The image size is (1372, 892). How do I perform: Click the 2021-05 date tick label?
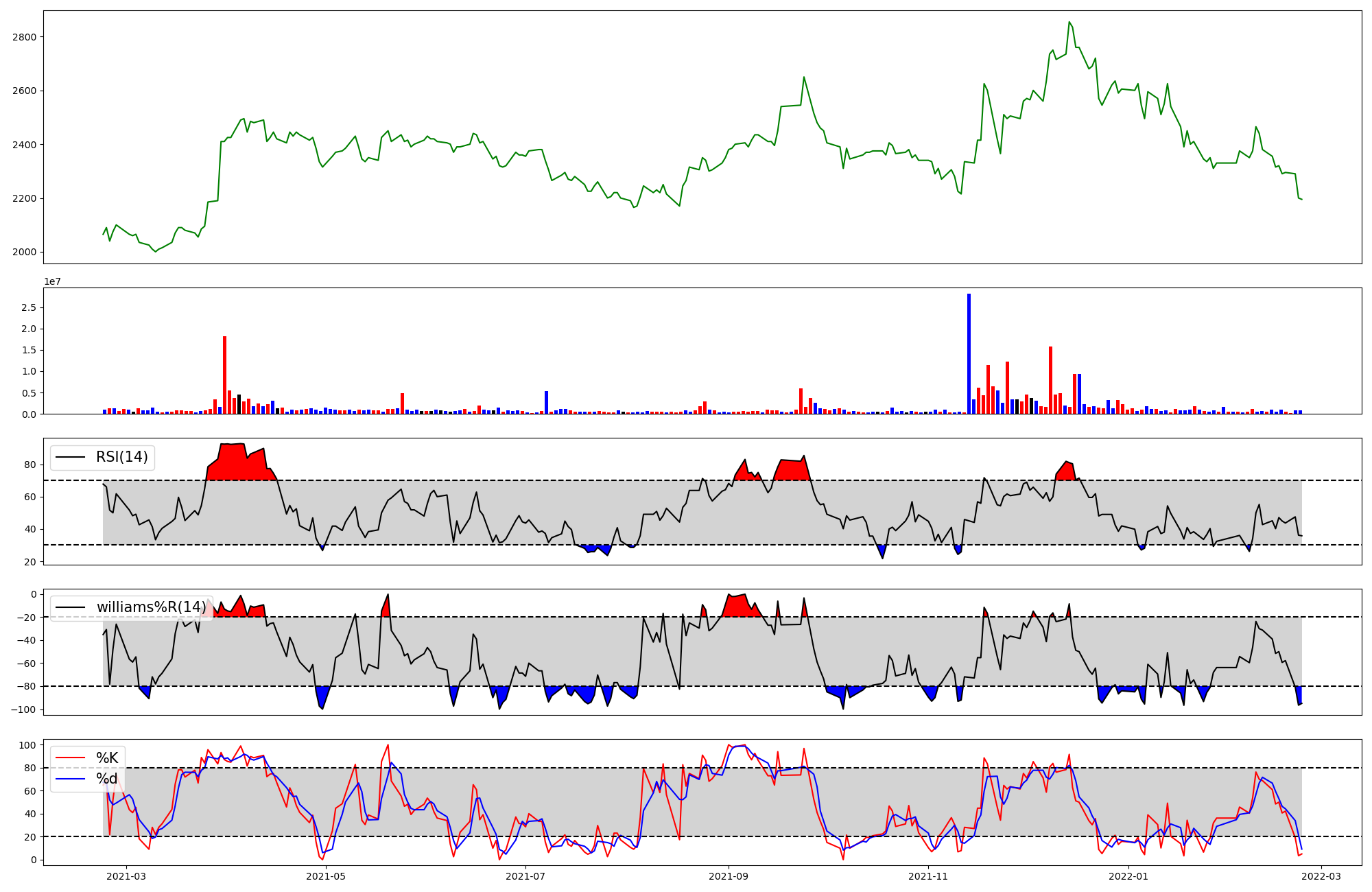(x=326, y=876)
